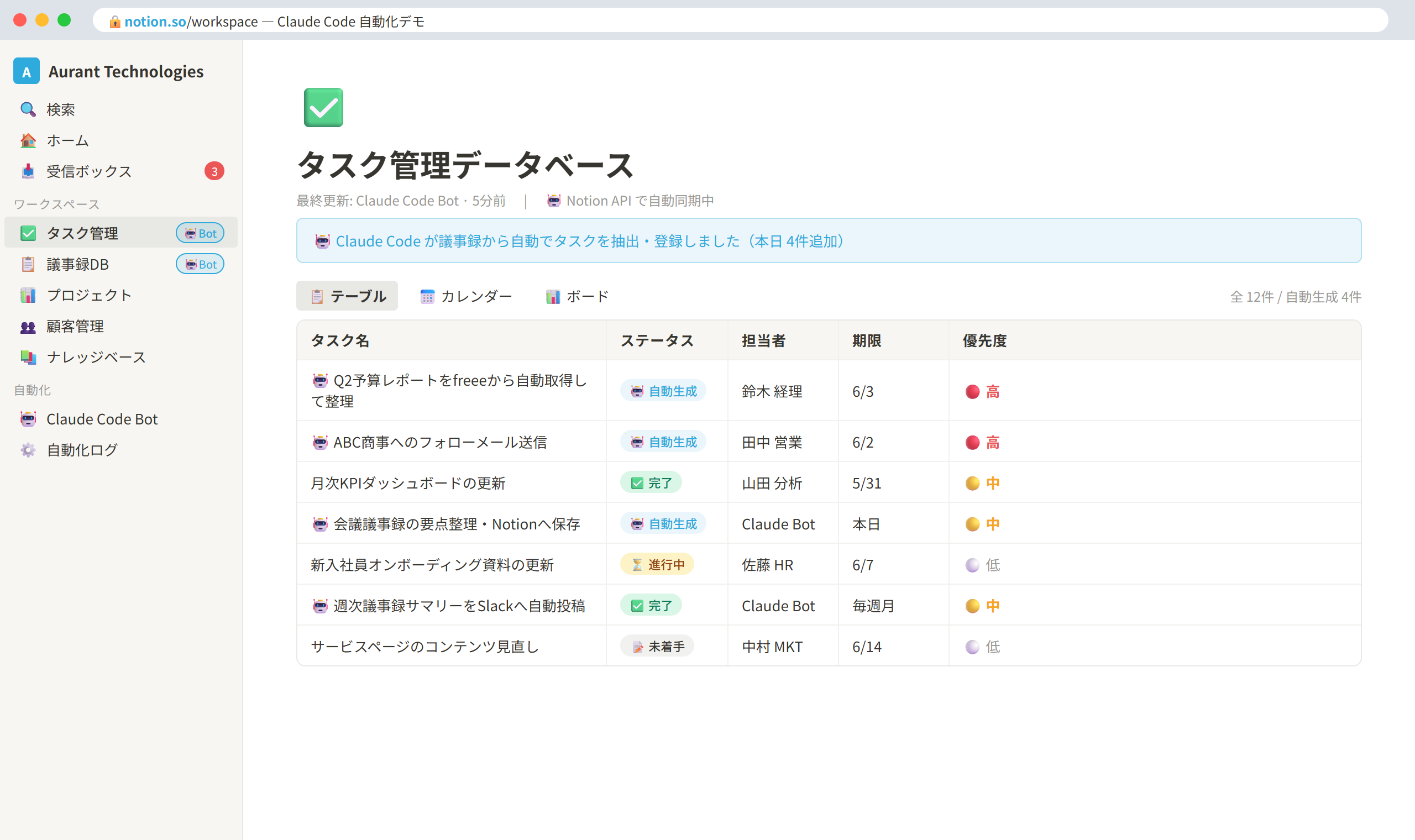Click the Bot badge next to 議事録DB

click(x=200, y=264)
